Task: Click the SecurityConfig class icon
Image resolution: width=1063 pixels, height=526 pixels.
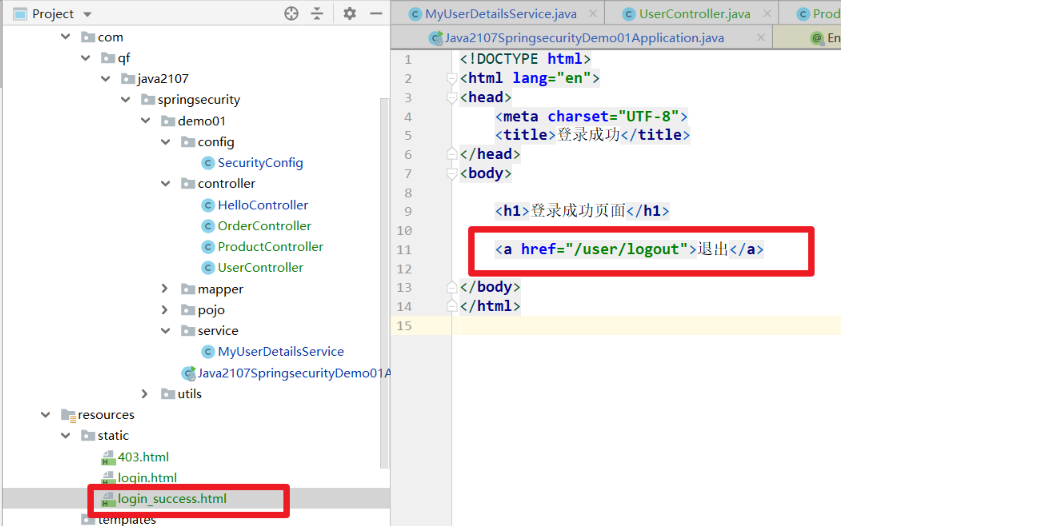Action: click(x=207, y=163)
